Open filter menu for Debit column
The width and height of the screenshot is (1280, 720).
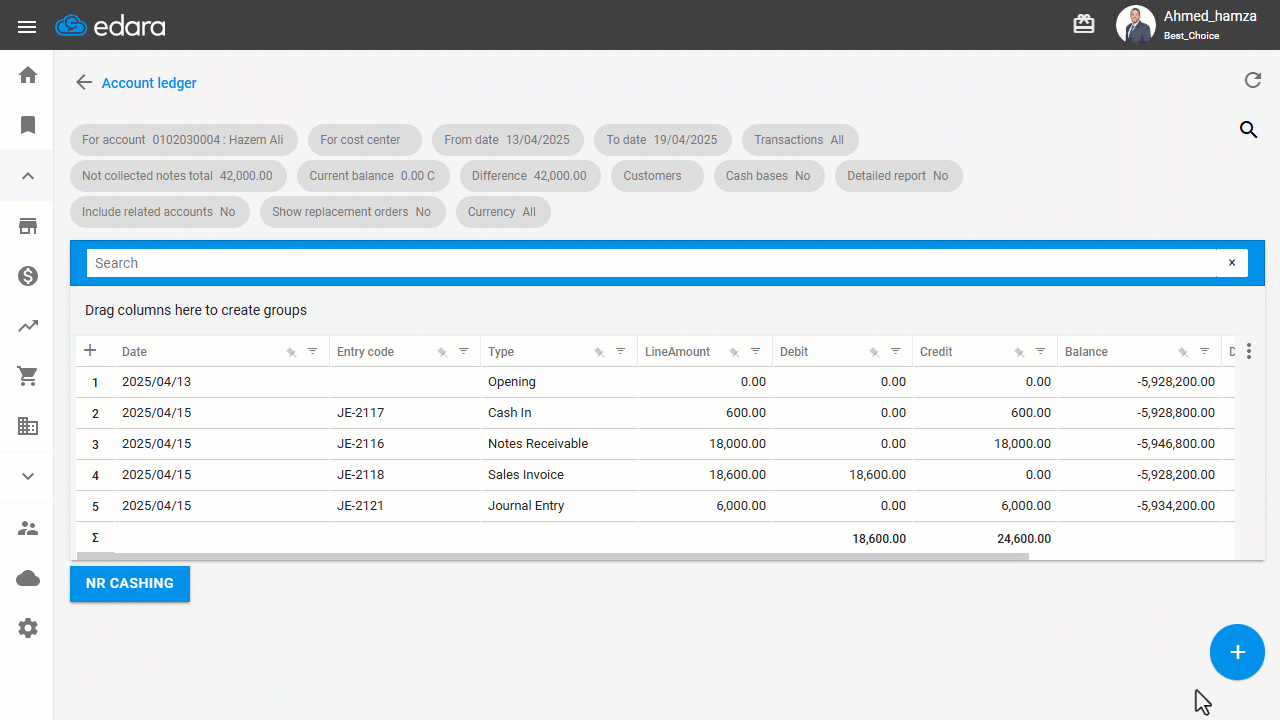[x=896, y=351]
